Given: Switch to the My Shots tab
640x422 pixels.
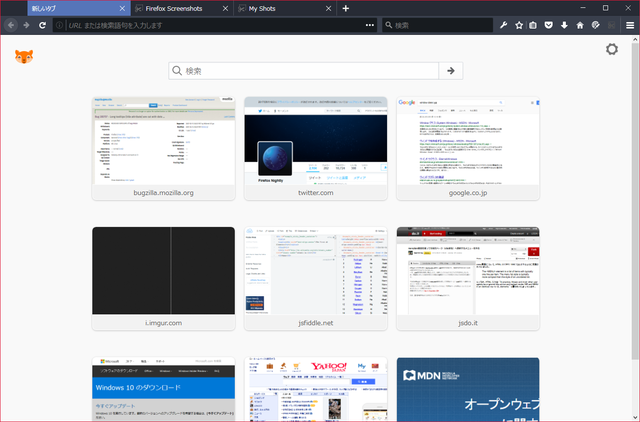Looking at the screenshot, I should 285,8.
